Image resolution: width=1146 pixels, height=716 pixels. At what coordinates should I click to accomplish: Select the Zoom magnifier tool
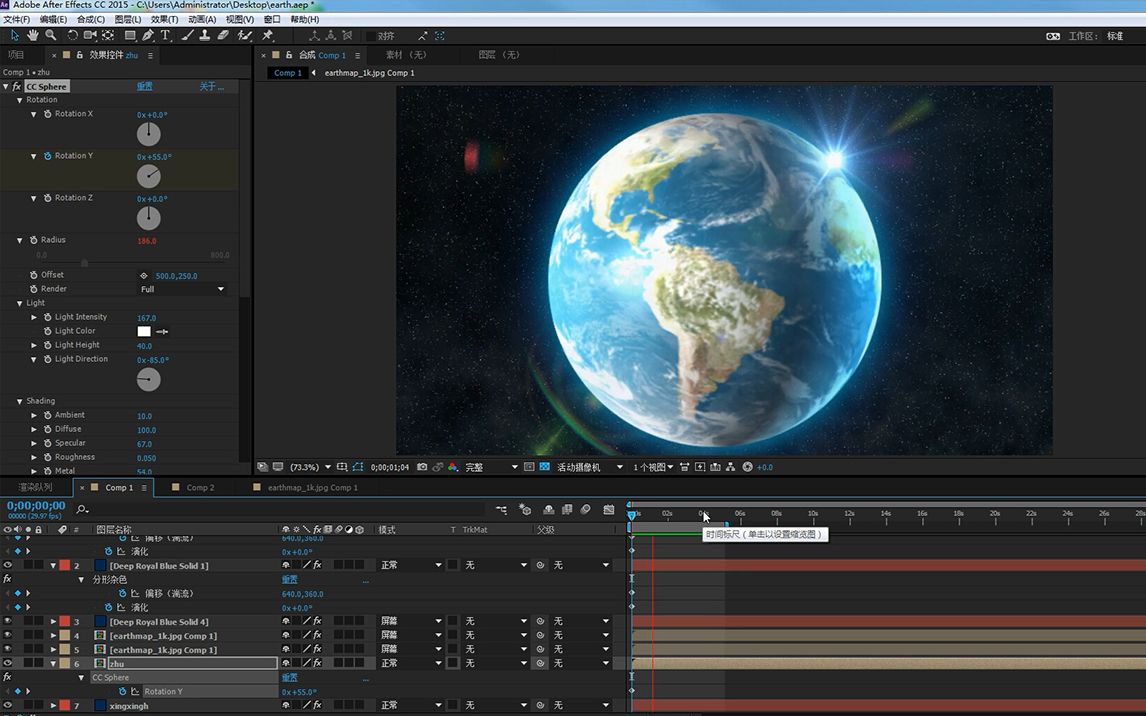[x=51, y=35]
